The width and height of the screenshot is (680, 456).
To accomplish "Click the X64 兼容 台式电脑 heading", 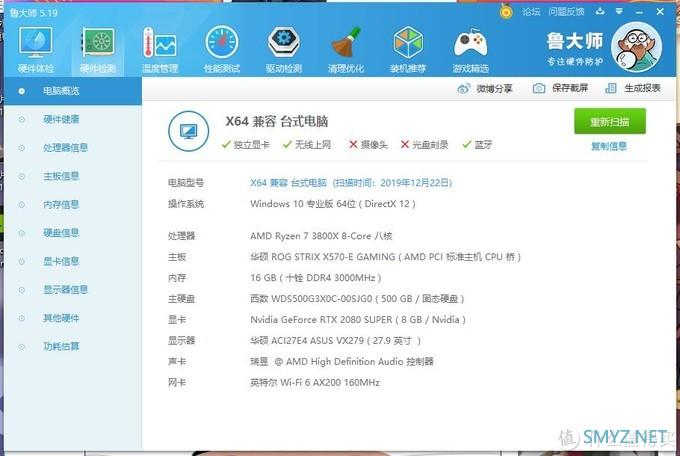I will pos(277,121).
